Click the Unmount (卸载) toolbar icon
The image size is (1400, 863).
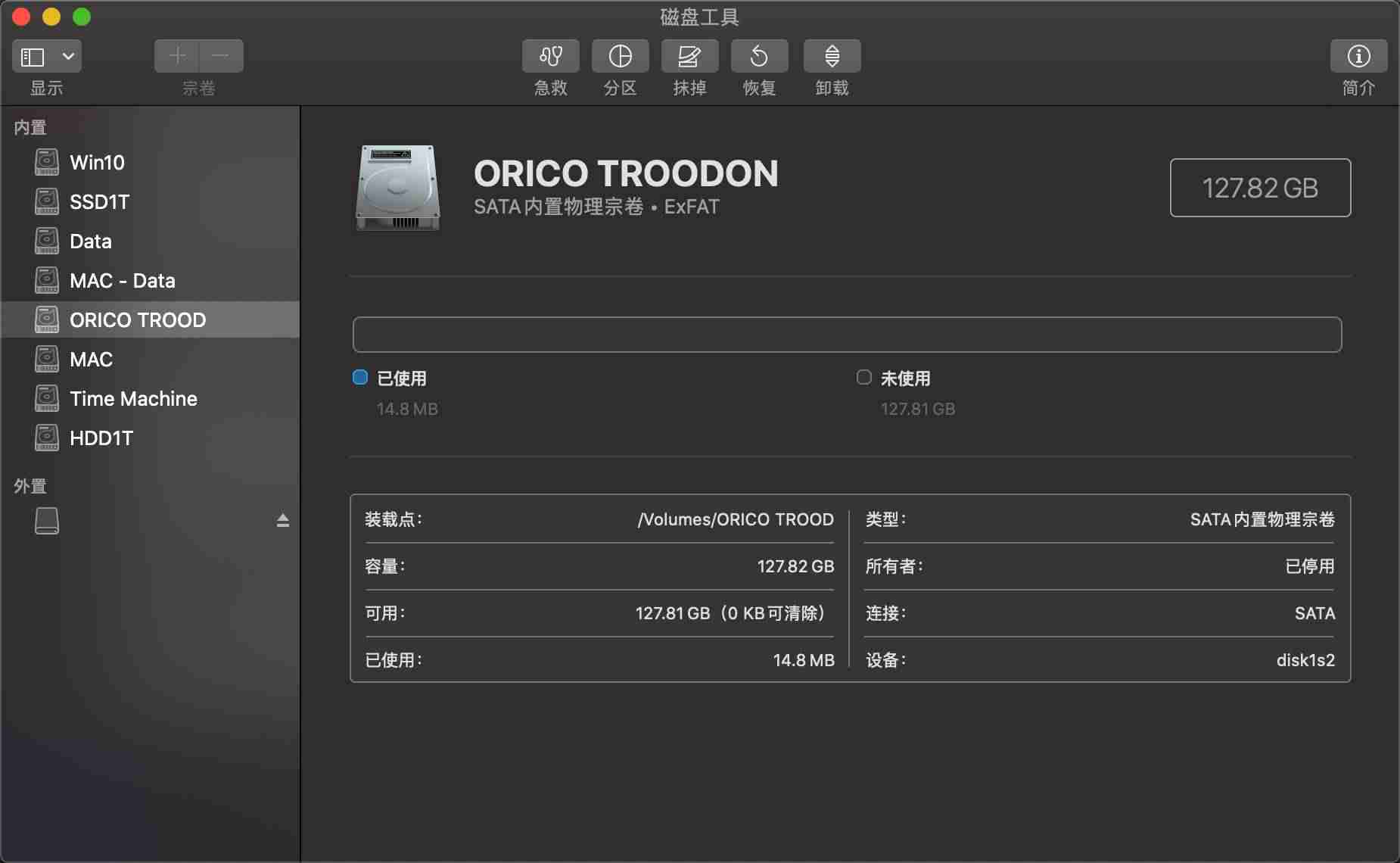click(832, 56)
